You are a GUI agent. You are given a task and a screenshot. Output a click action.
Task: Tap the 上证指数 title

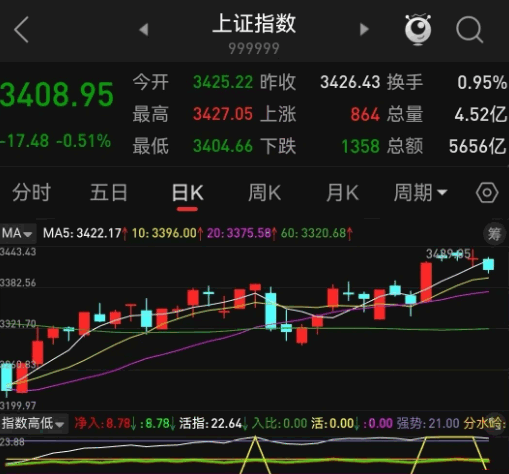[254, 23]
